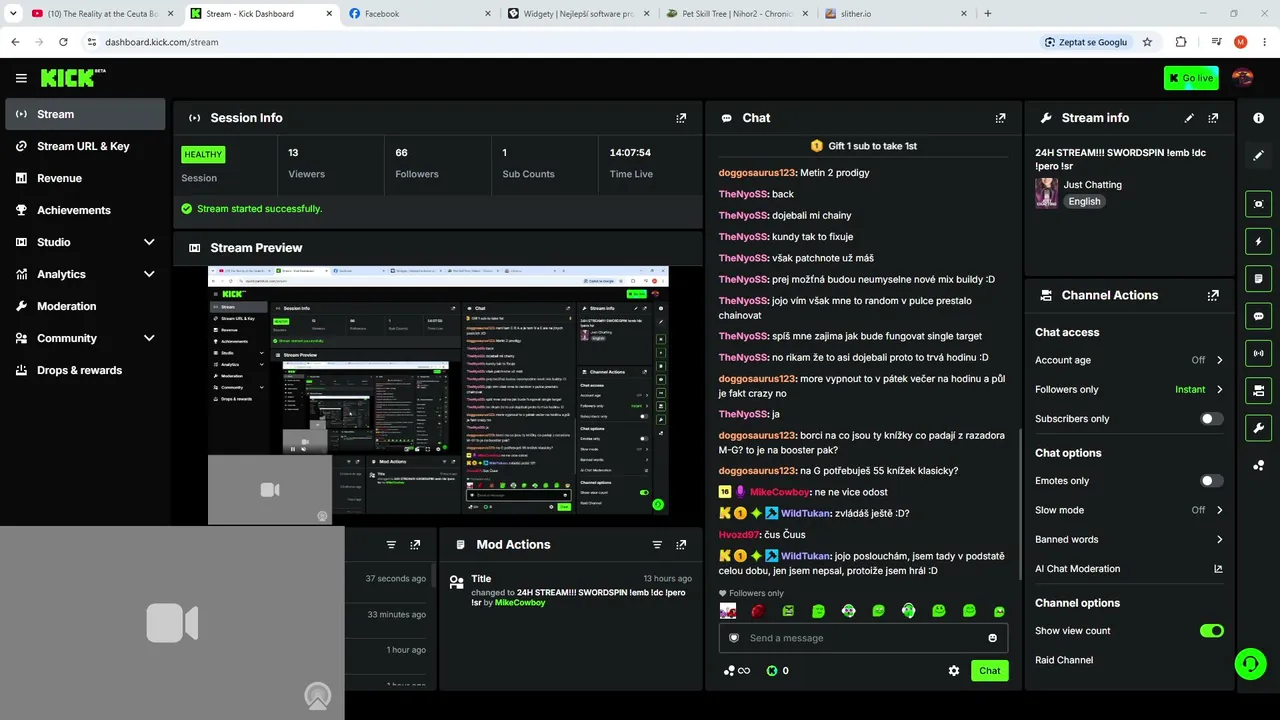The image size is (1280, 720).
Task: Open Account age options
Action: point(1129,360)
